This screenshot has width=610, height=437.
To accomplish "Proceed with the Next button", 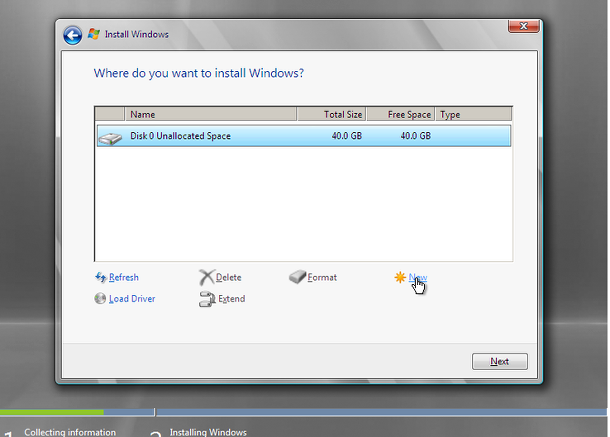I will point(500,362).
